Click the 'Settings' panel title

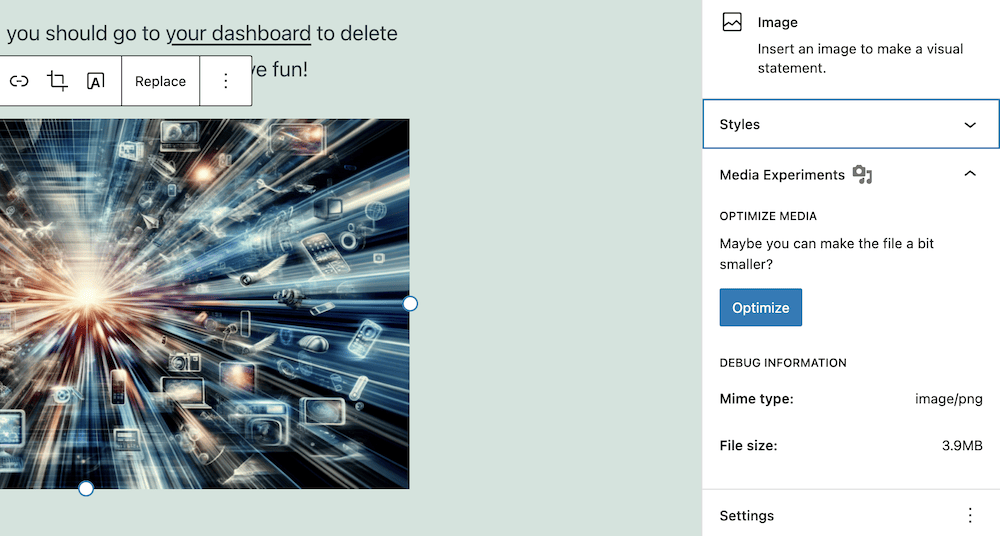point(746,516)
